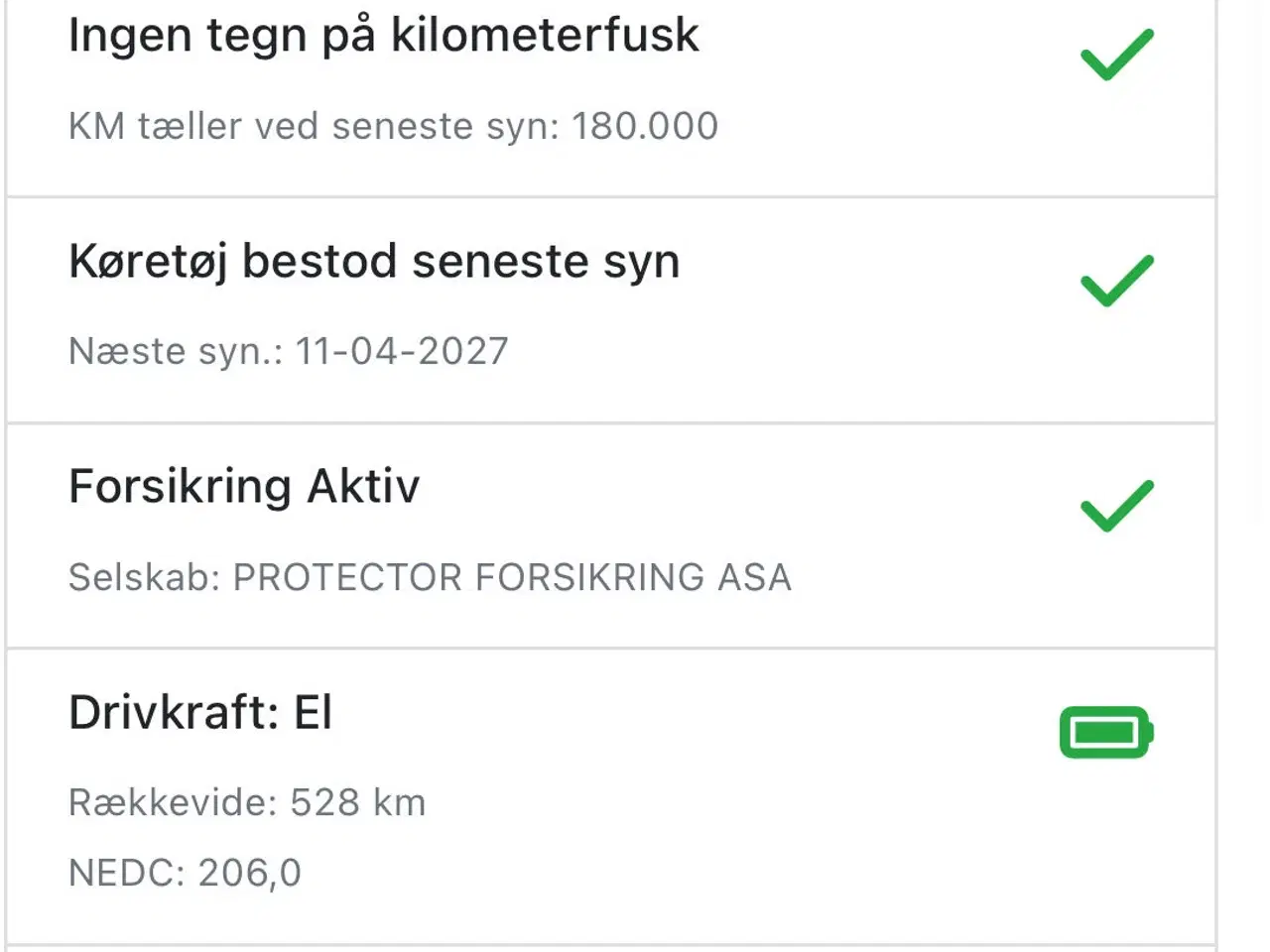Viewport: 1270px width, 952px height.
Task: Tap the green battery icon for Drivkraft
Action: (x=1106, y=733)
